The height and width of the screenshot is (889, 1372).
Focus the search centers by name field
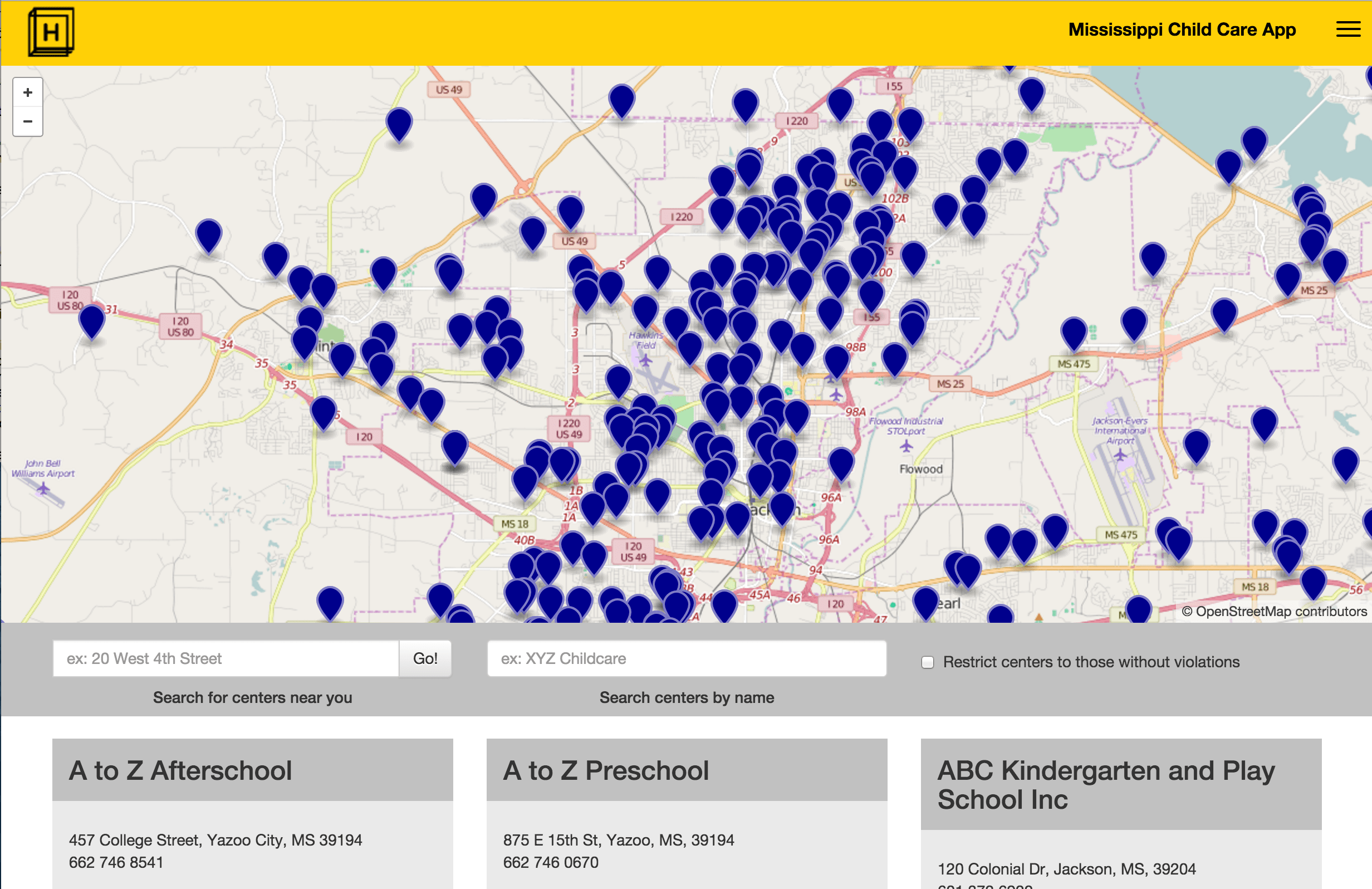coord(687,658)
